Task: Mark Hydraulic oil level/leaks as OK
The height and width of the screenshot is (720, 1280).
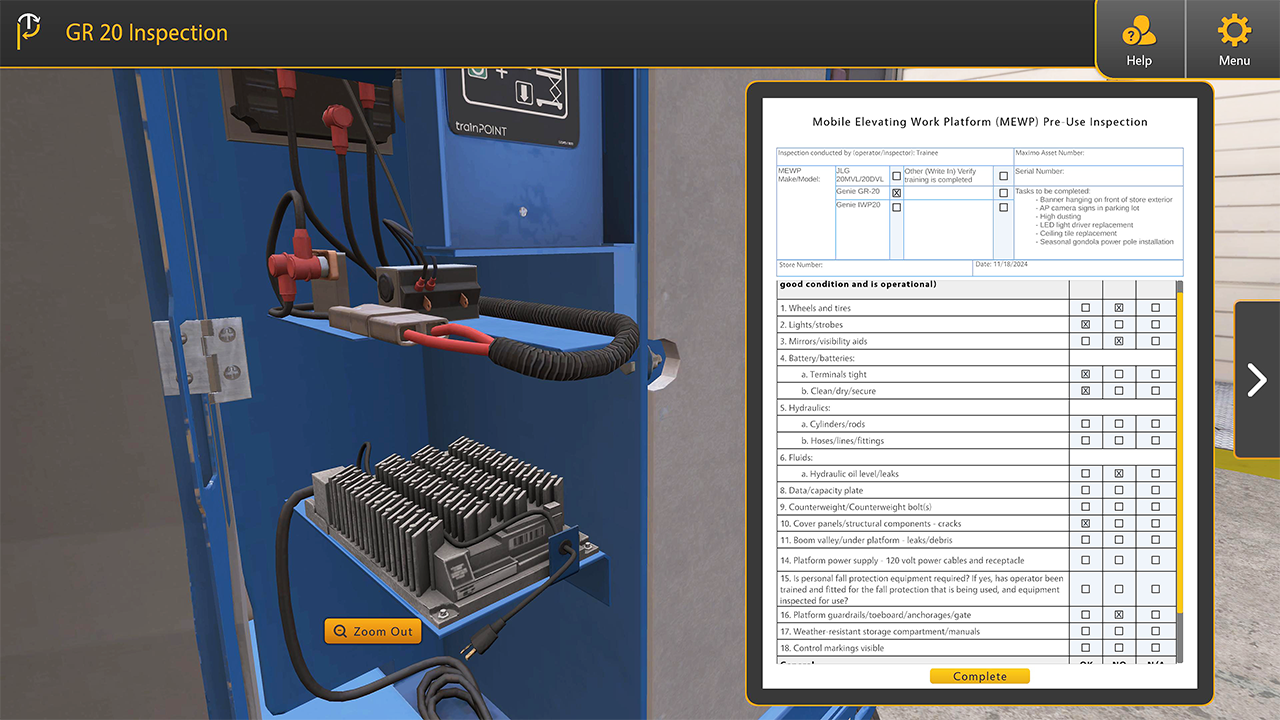Action: (1086, 474)
